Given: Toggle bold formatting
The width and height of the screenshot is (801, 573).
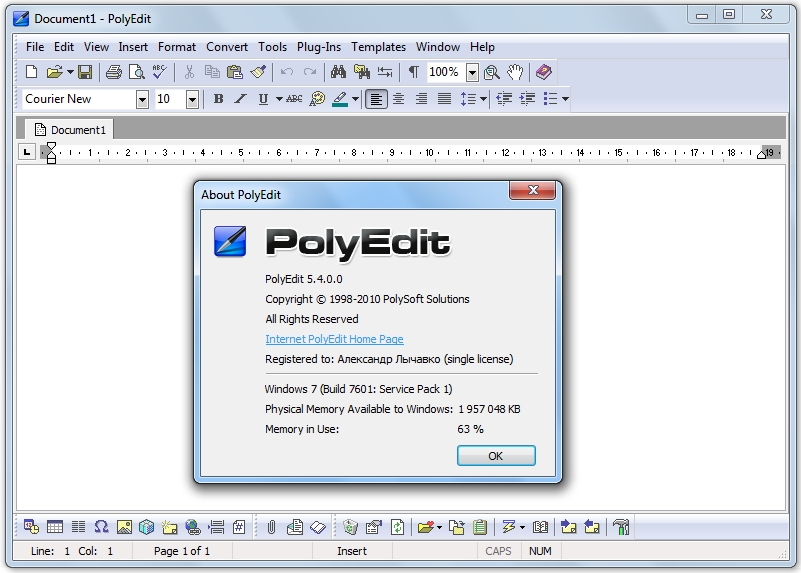Looking at the screenshot, I should 219,99.
